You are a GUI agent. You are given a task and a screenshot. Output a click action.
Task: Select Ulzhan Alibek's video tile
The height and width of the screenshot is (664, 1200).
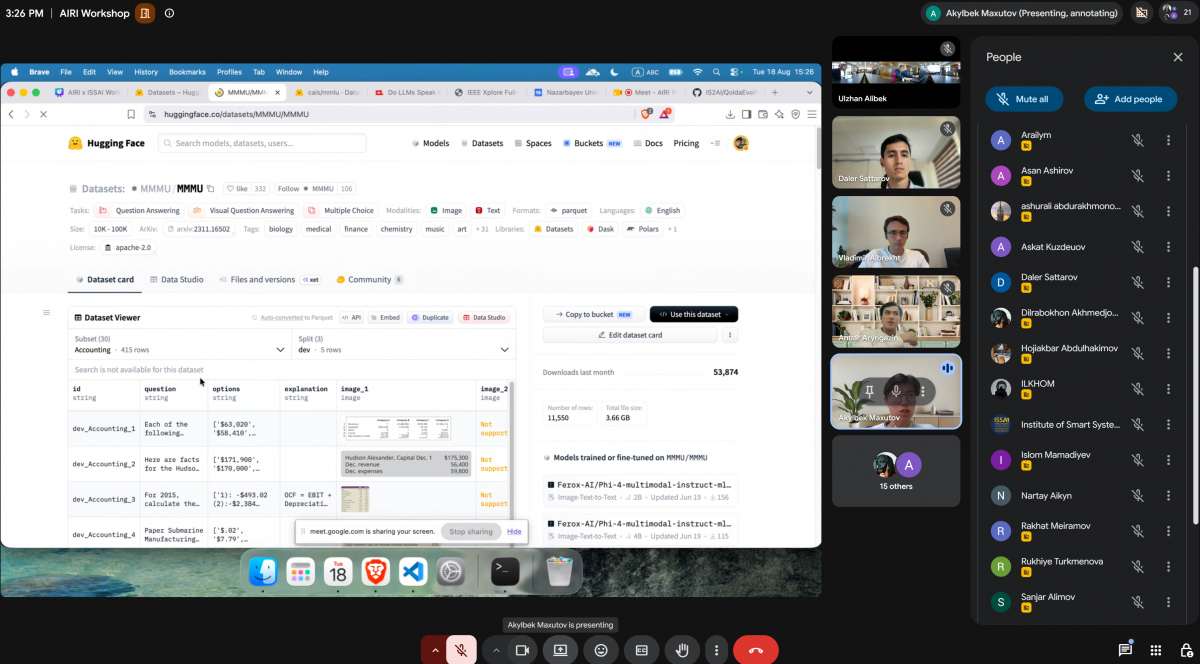pos(896,72)
